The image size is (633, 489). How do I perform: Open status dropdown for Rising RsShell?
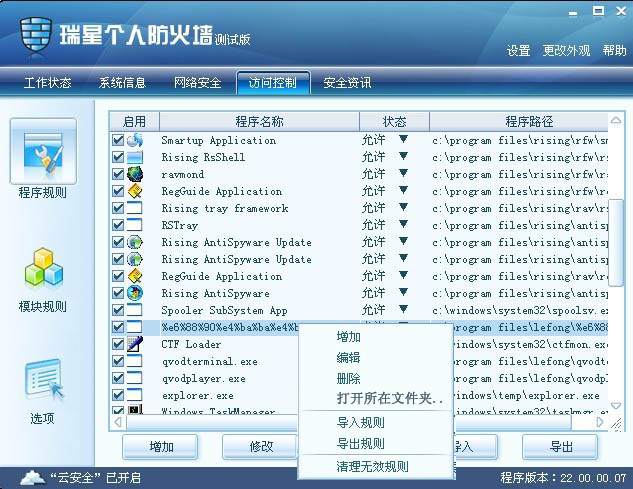403,156
